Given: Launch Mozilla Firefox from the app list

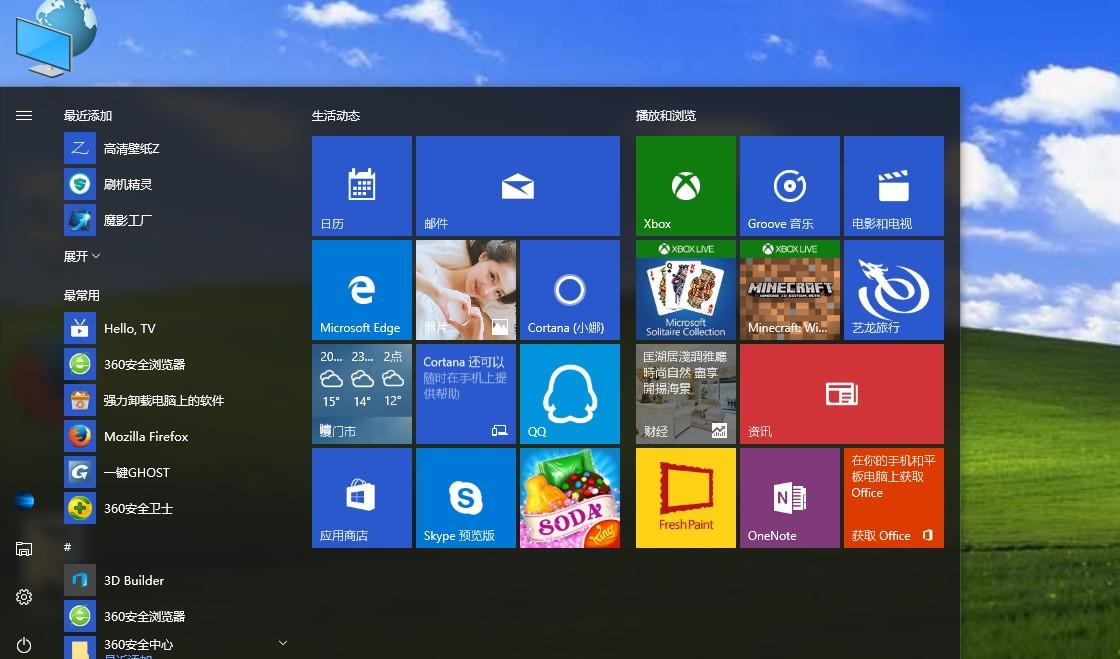Looking at the screenshot, I should (x=175, y=436).
